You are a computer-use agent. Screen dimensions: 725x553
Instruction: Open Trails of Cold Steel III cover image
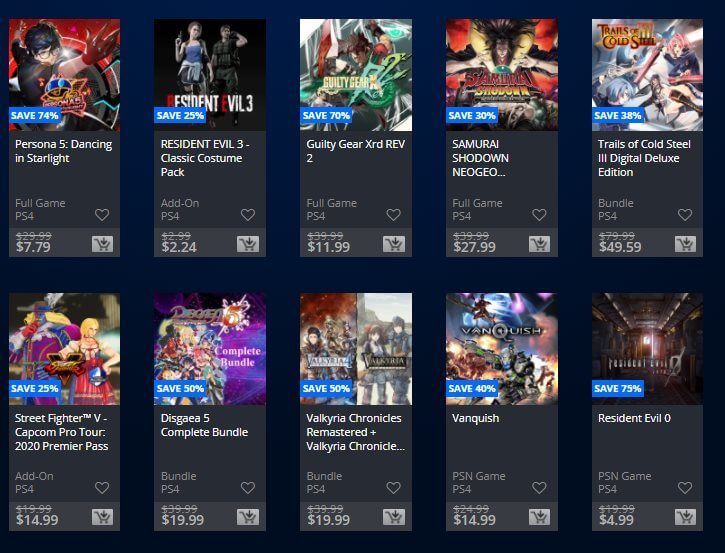click(647, 75)
